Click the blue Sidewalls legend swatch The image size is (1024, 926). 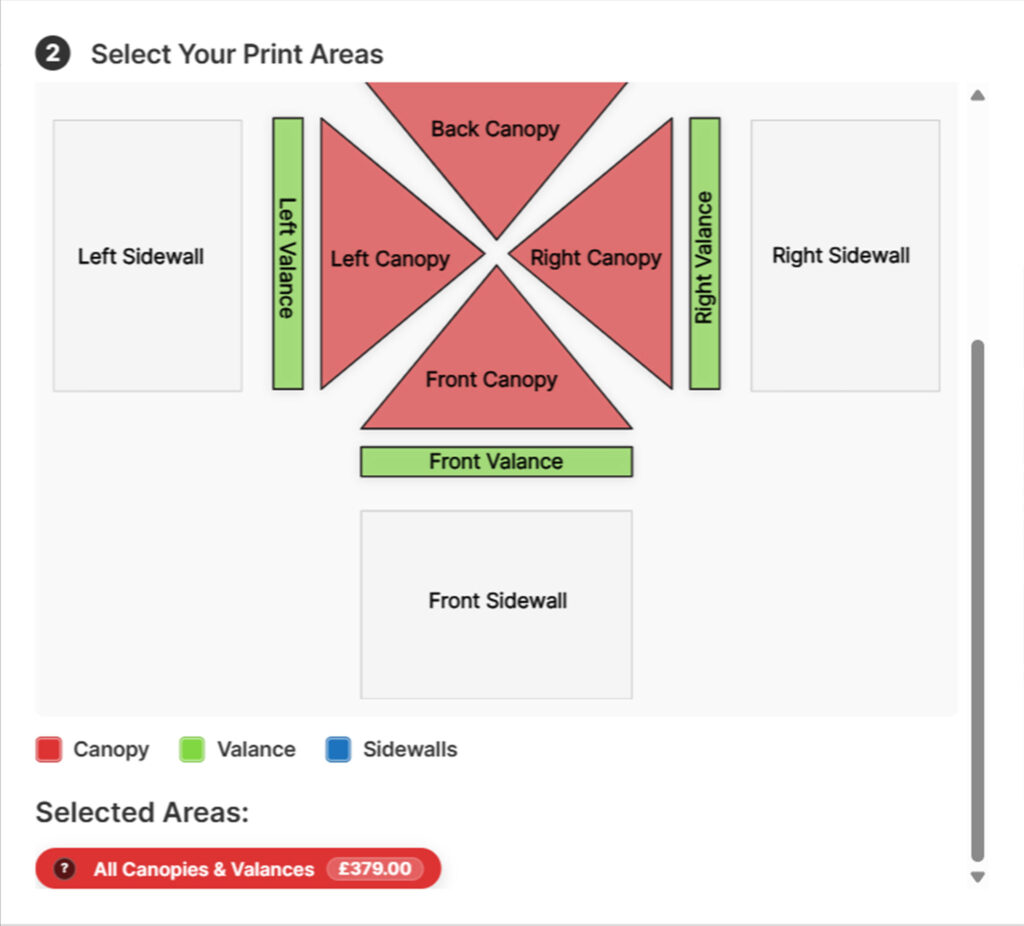pos(338,750)
